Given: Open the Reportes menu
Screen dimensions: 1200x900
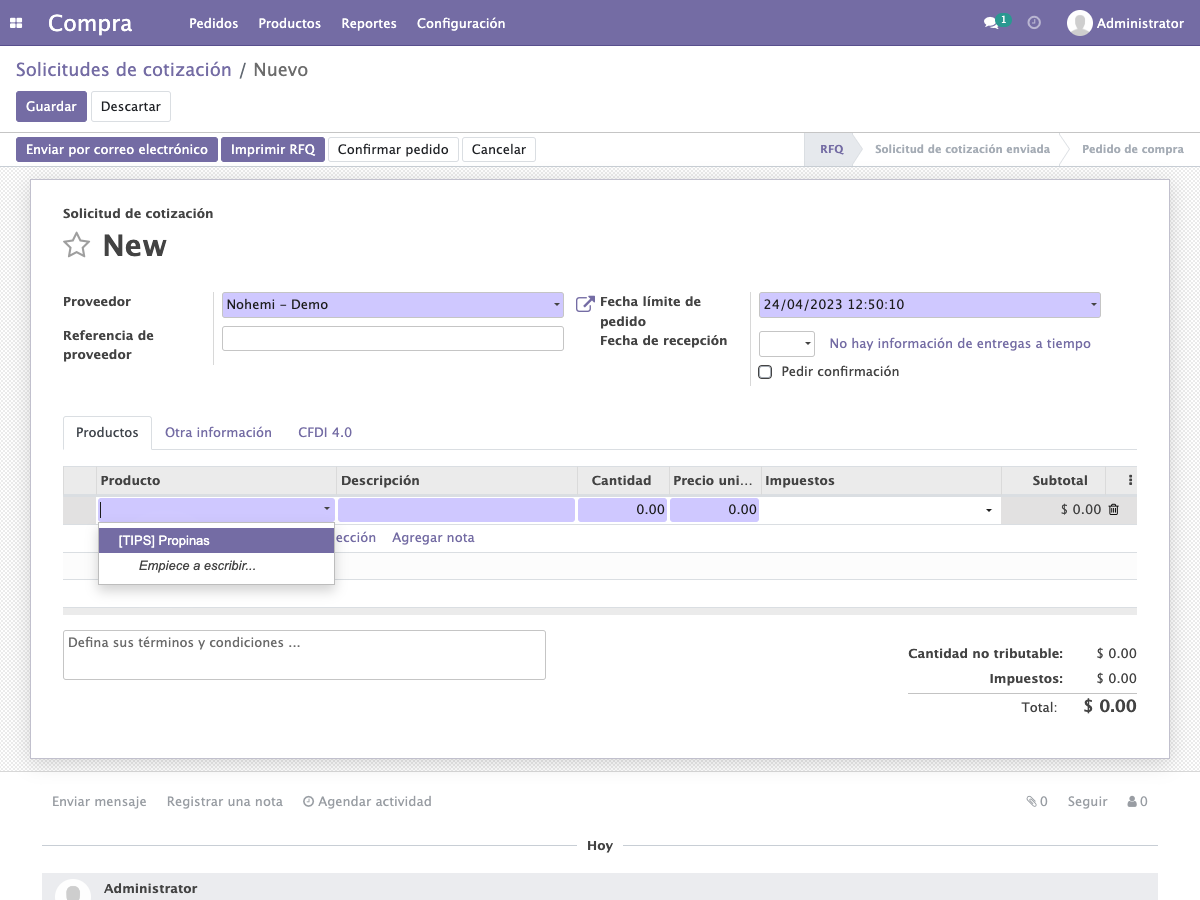Looking at the screenshot, I should coord(369,23).
